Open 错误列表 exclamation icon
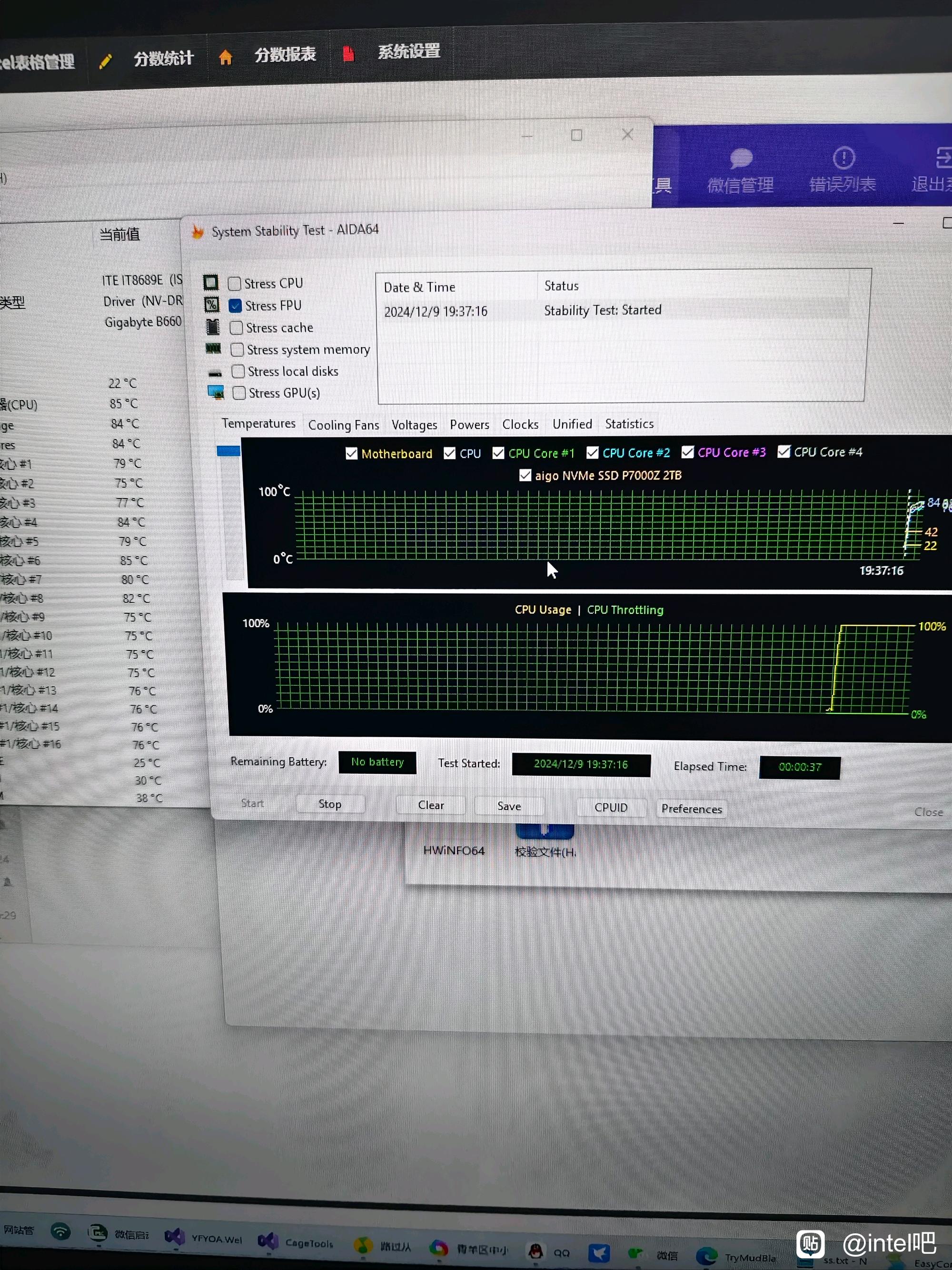 point(843,157)
